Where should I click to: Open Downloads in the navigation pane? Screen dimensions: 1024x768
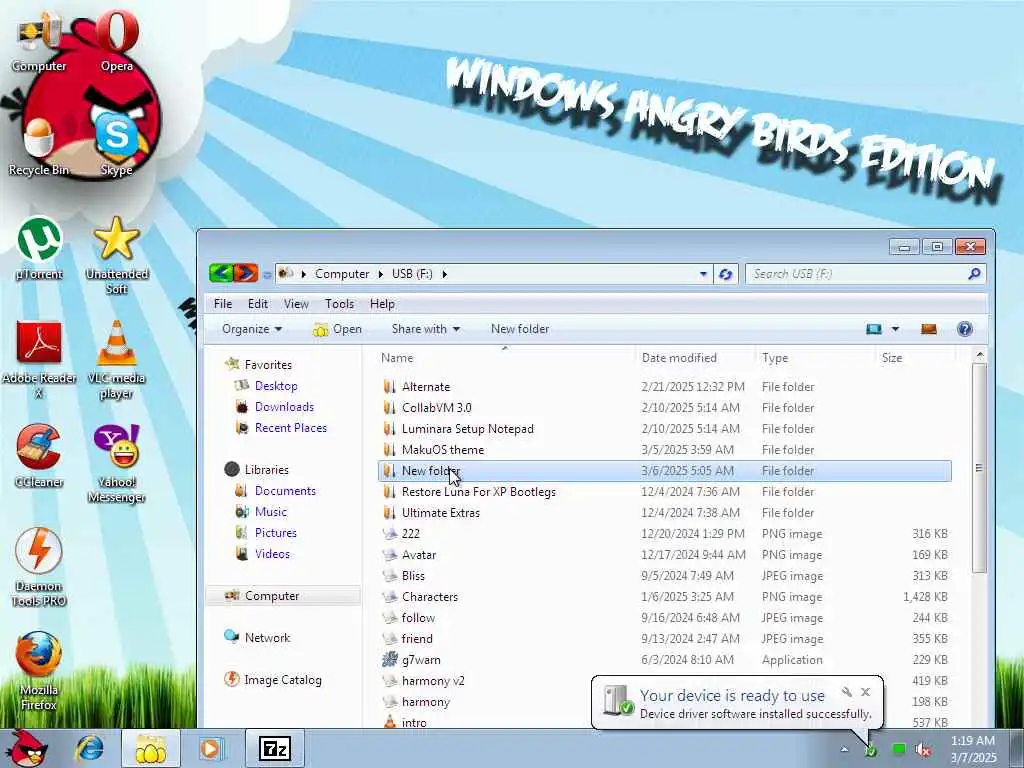274,407
